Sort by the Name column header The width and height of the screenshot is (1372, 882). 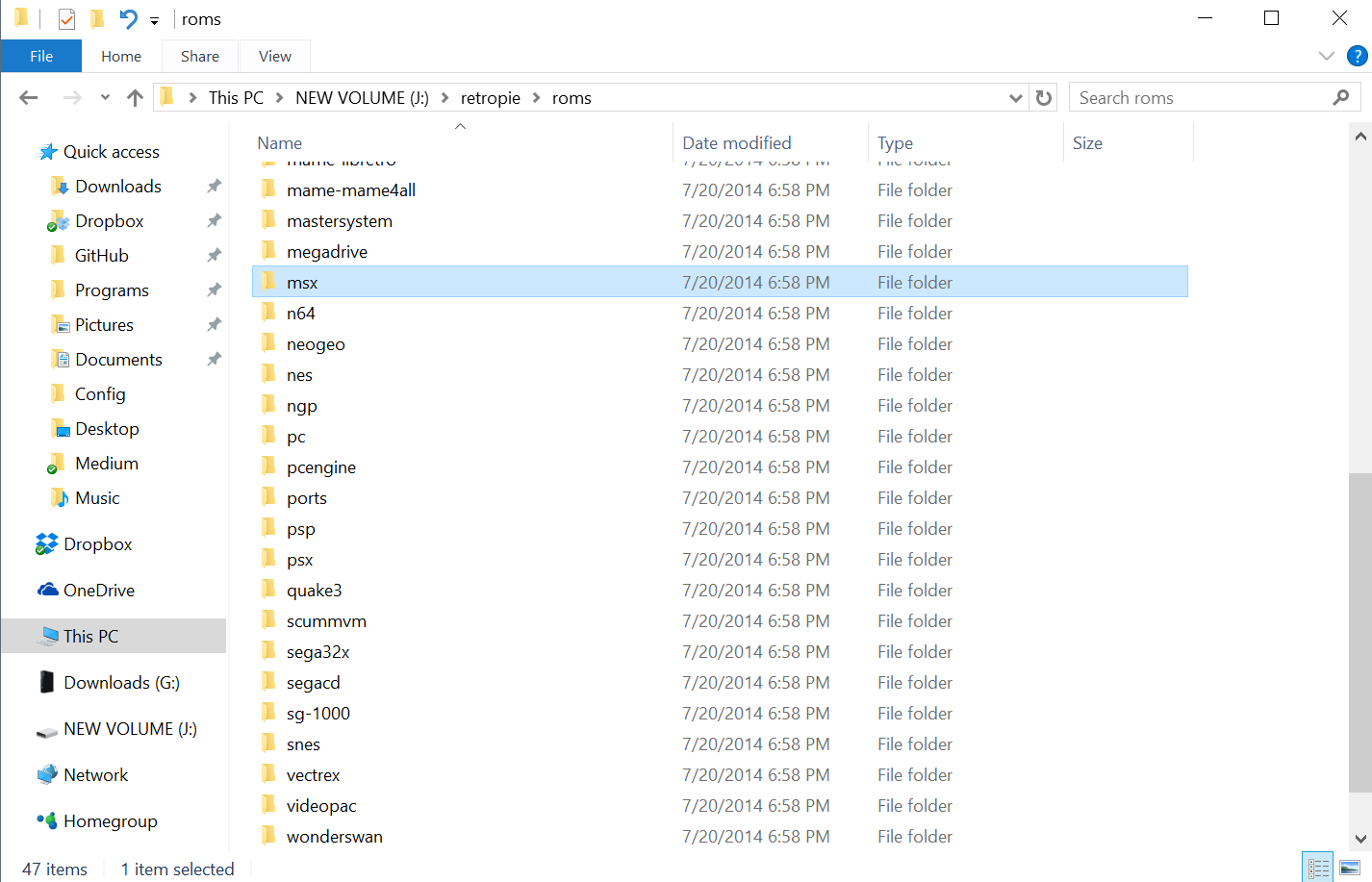tap(280, 143)
